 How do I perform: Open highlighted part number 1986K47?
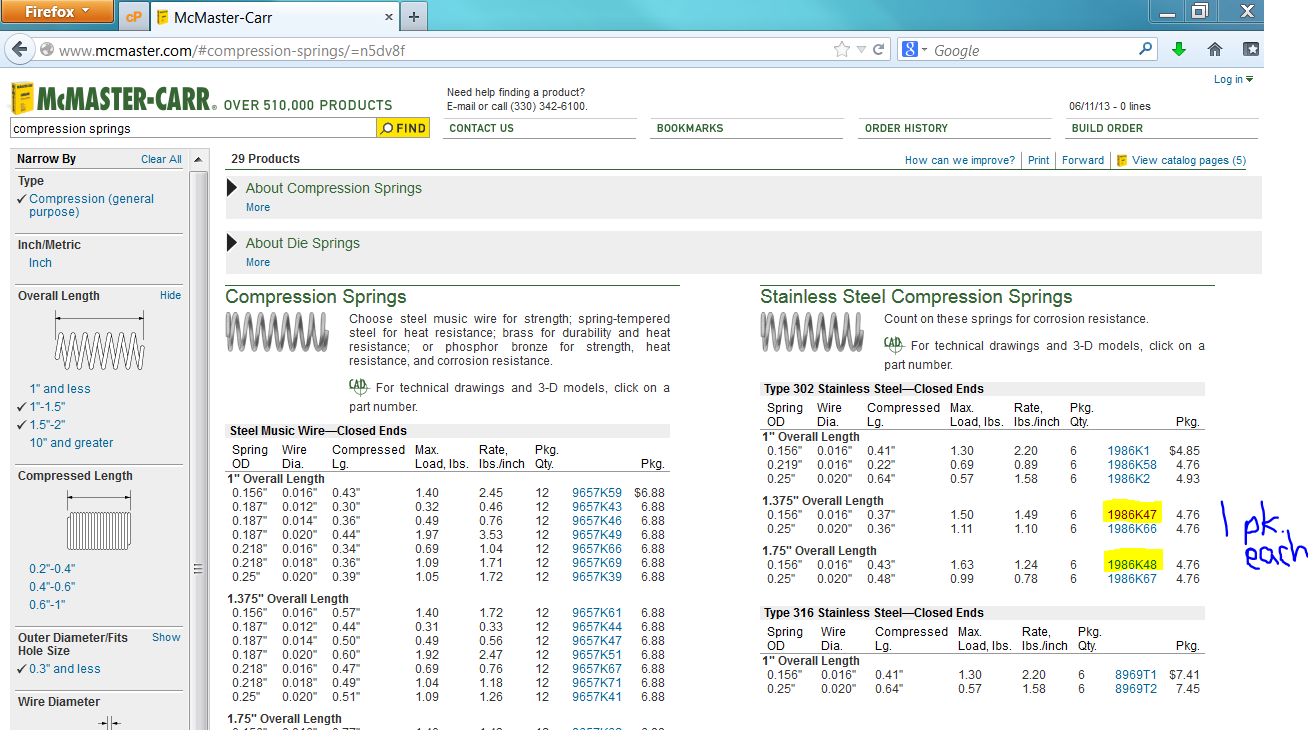(x=1132, y=515)
